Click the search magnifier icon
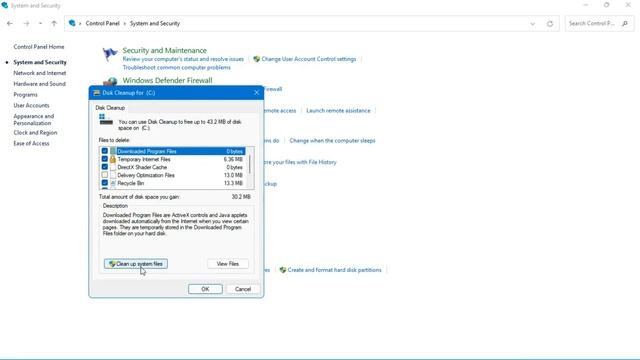 (x=624, y=24)
